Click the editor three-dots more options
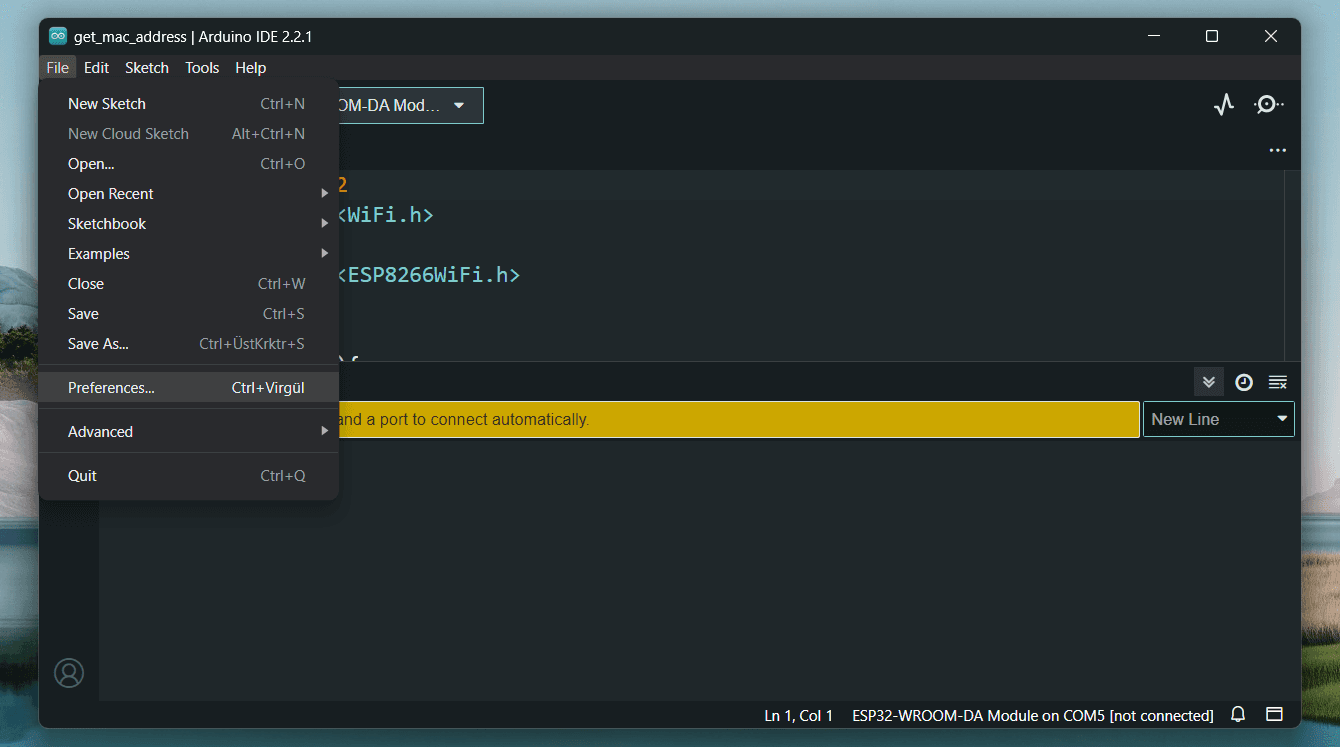 (1277, 150)
